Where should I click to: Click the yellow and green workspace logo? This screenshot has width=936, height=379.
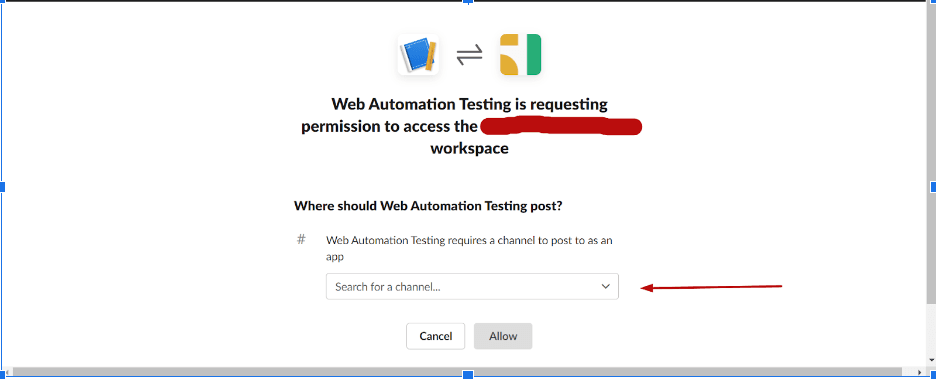point(521,54)
